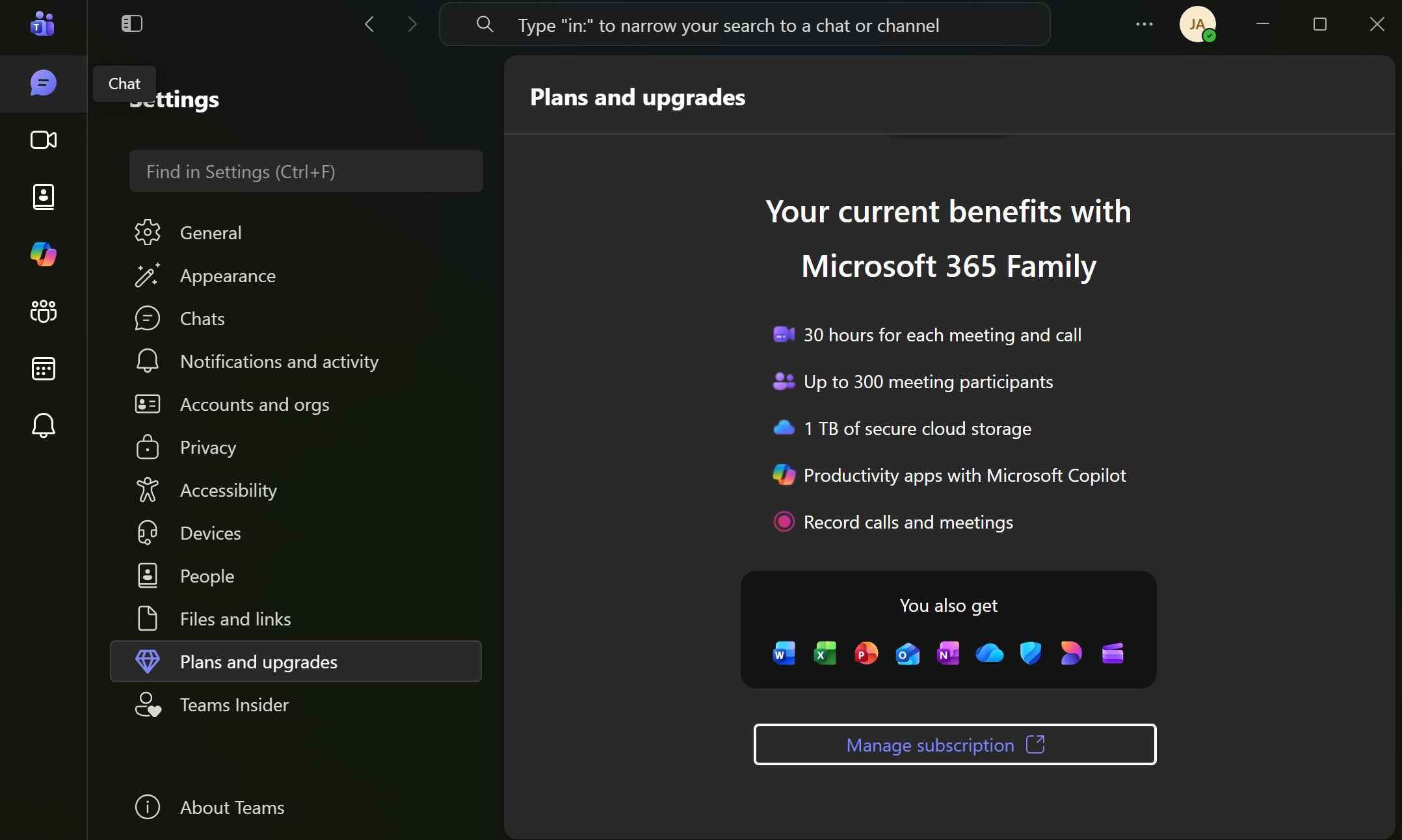This screenshot has height=840, width=1402.
Task: Click the search magnifier icon
Action: coord(484,25)
